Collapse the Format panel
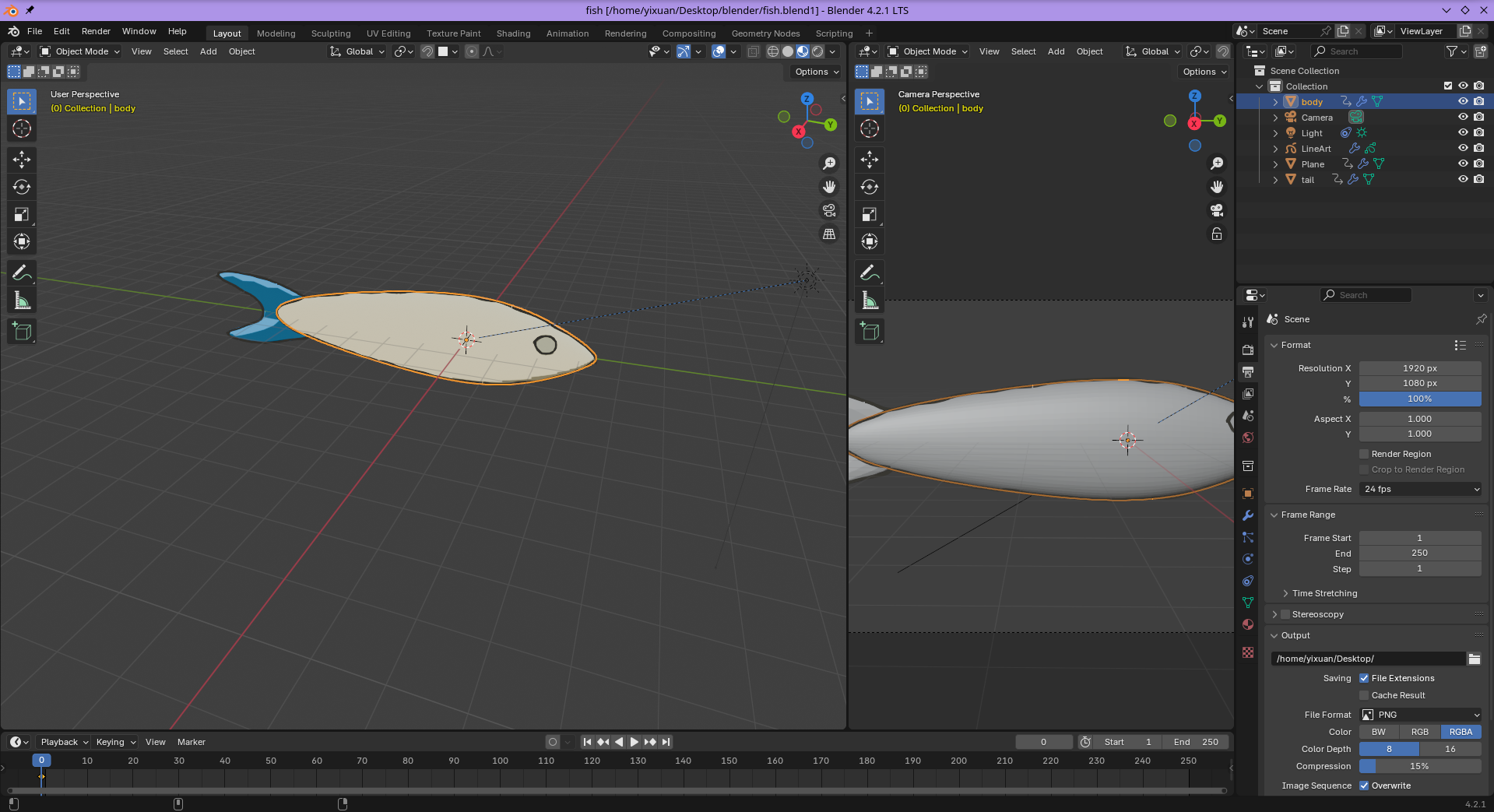 tap(1295, 345)
